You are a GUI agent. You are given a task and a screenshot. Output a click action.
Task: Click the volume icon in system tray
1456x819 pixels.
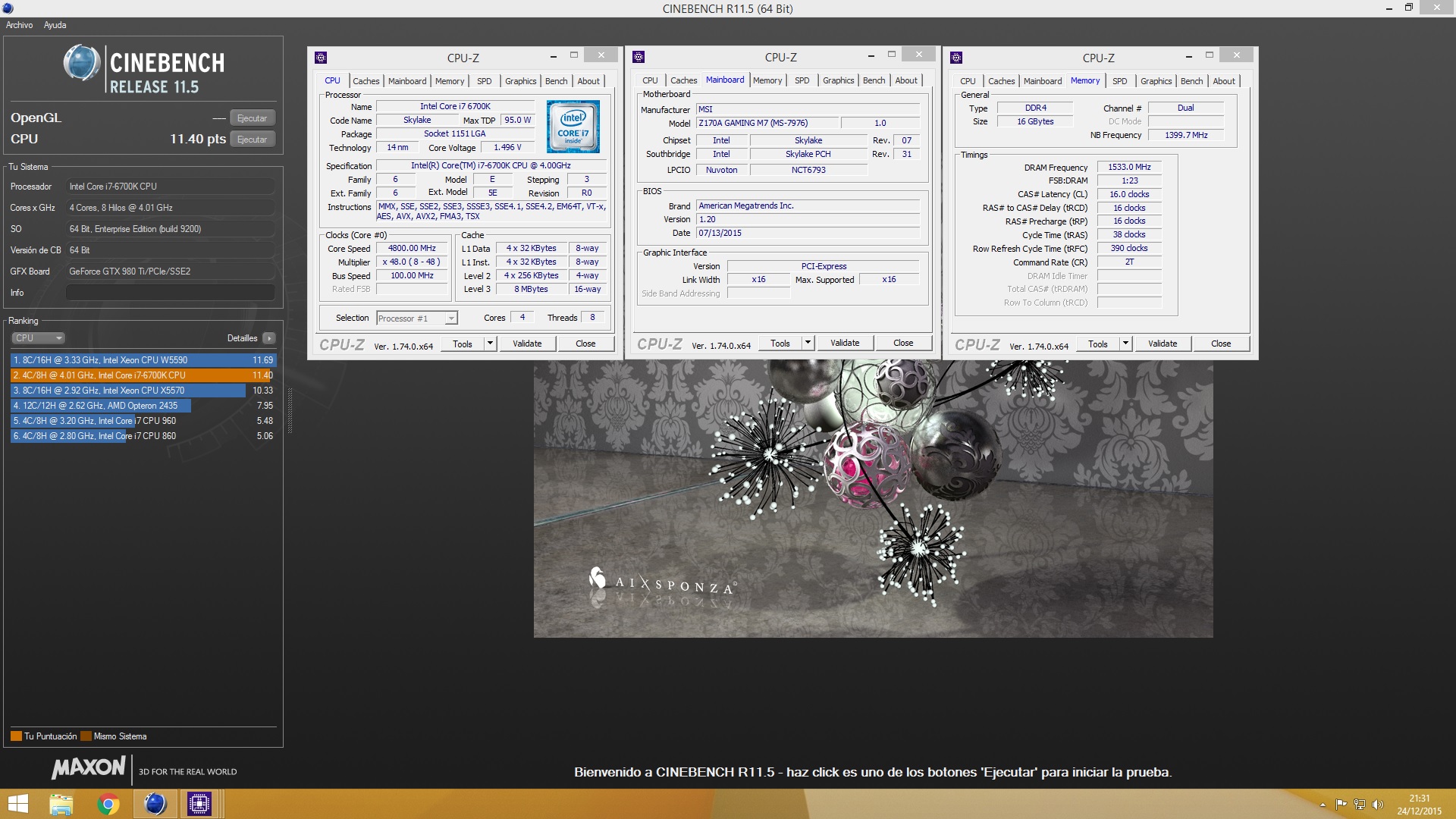(1378, 805)
